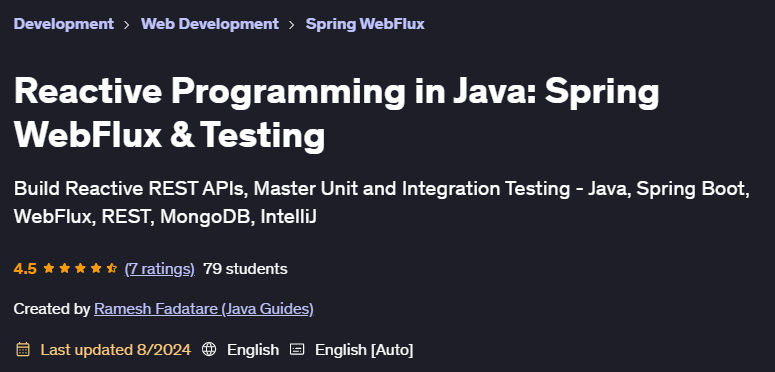Screen dimensions: 775x372
Task: Click the closed captions icon
Action: coord(297,349)
